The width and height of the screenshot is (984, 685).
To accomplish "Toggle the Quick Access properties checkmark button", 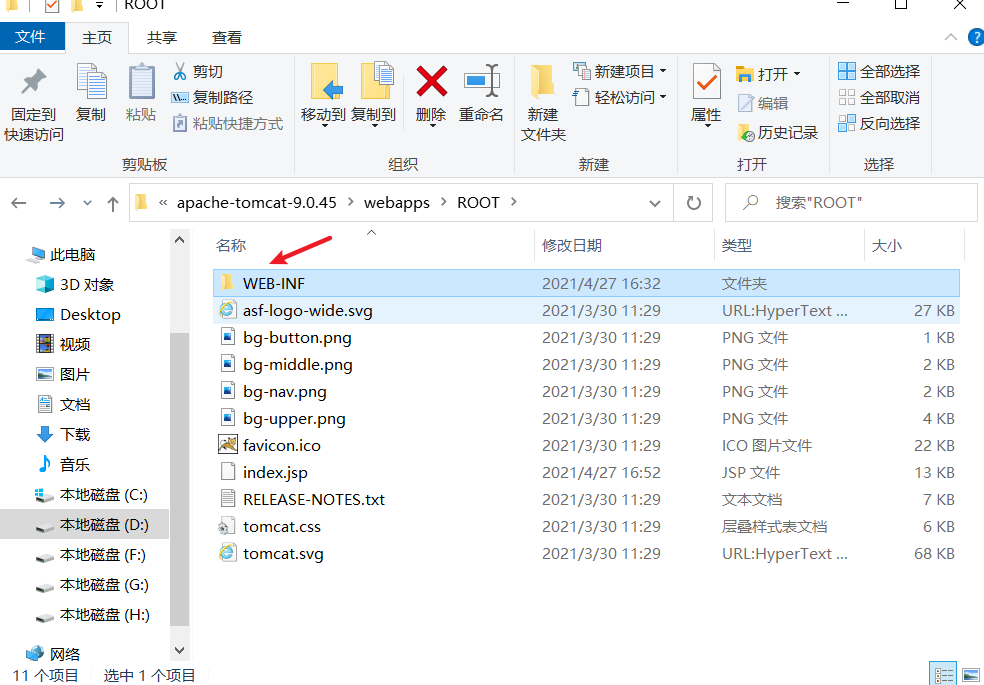I will tap(52, 6).
